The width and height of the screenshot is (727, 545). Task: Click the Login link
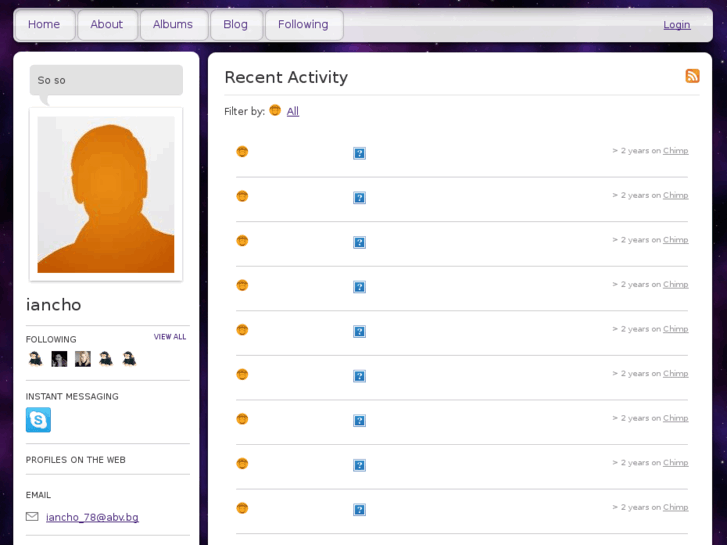676,25
